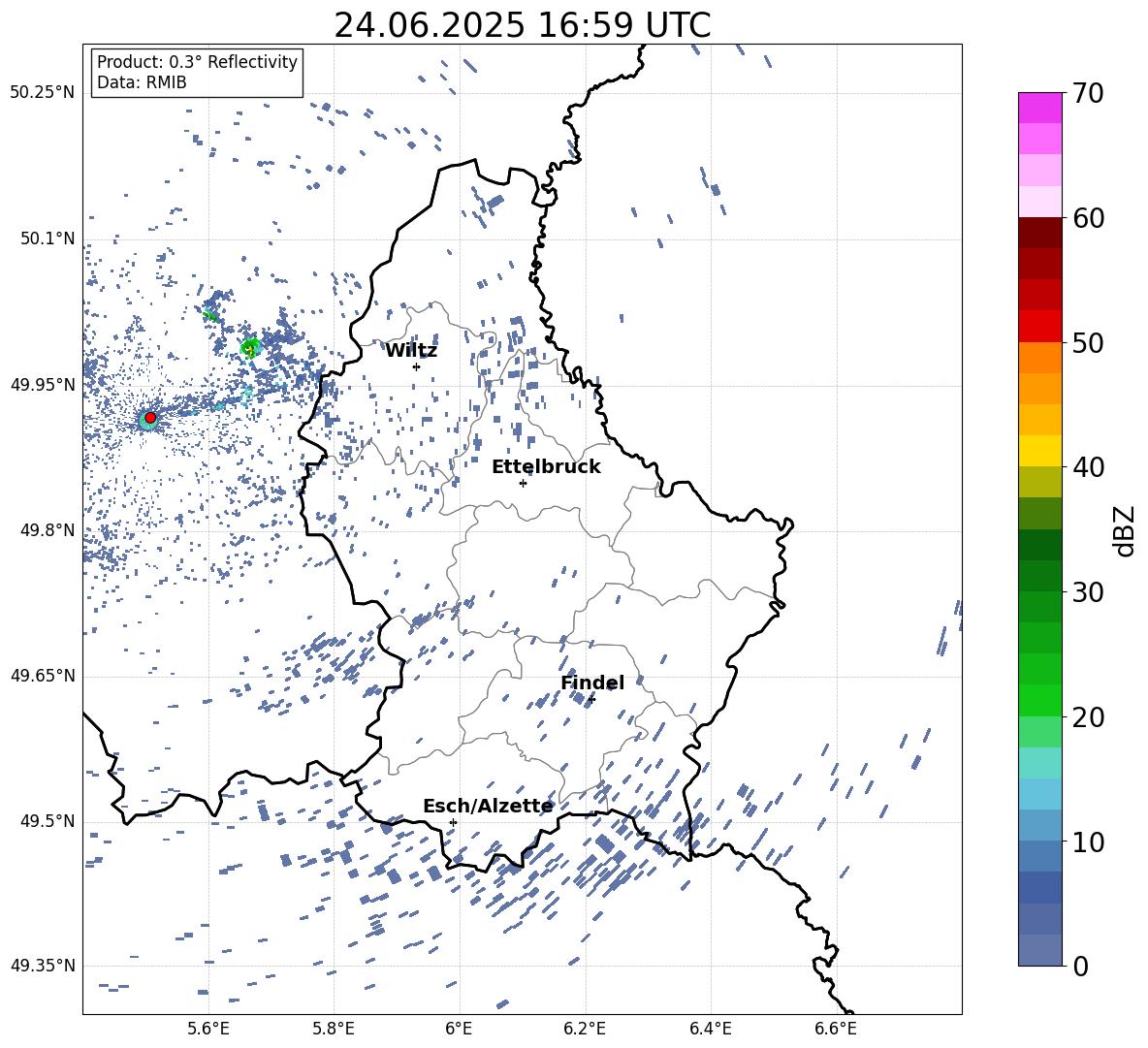Click the cross marker below Wiltz
1148x1048 pixels.
click(x=416, y=366)
